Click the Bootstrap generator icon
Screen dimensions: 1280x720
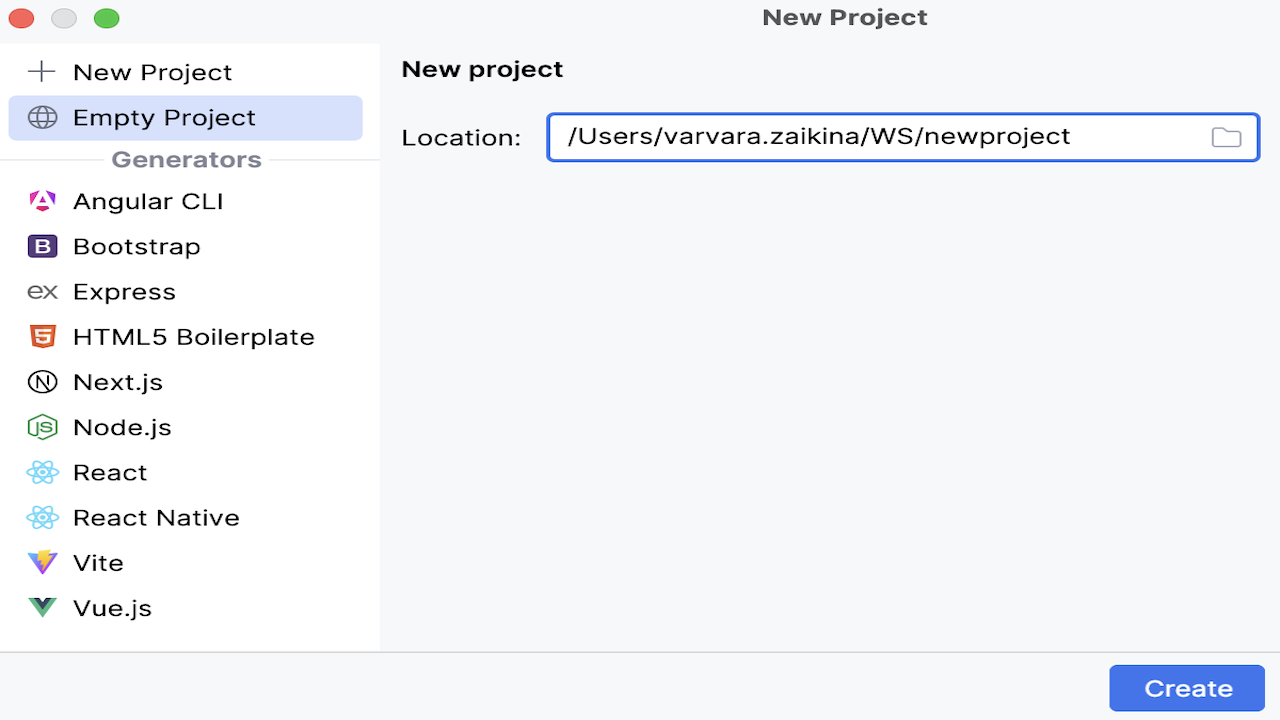42,246
